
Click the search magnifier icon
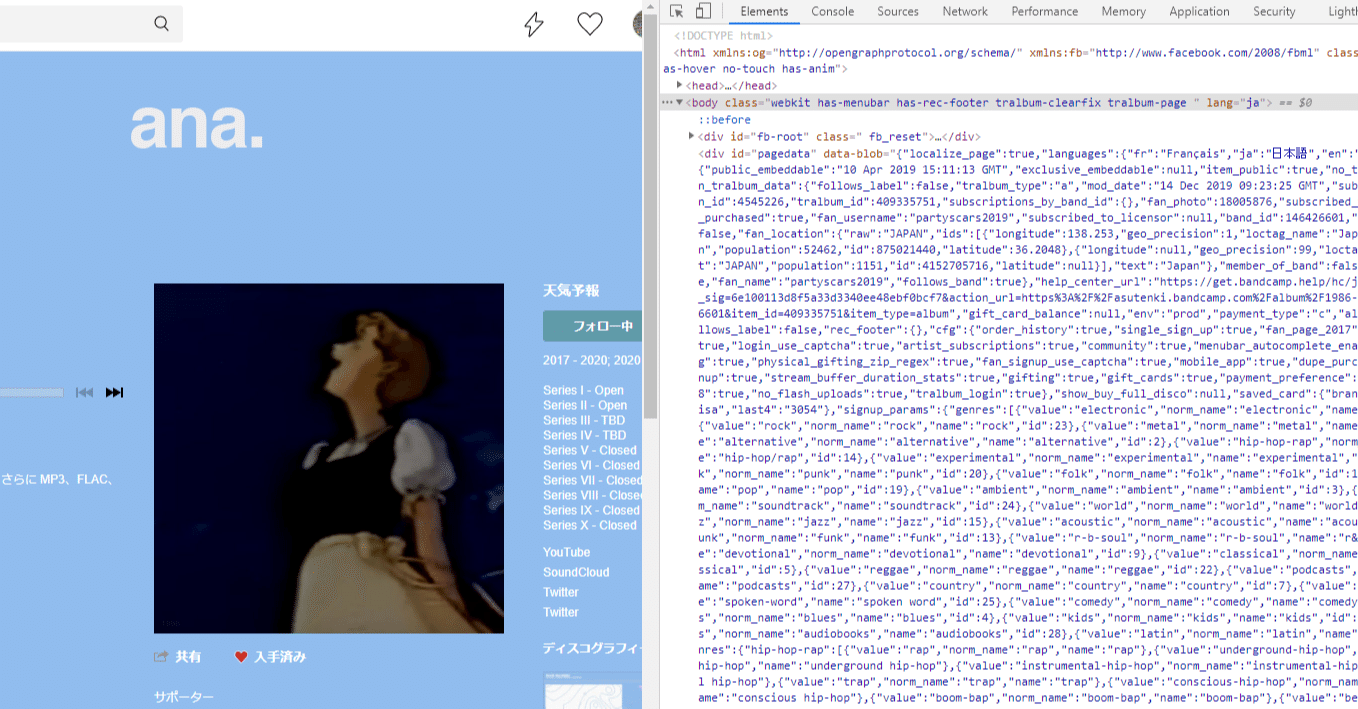pyautogui.click(x=161, y=24)
